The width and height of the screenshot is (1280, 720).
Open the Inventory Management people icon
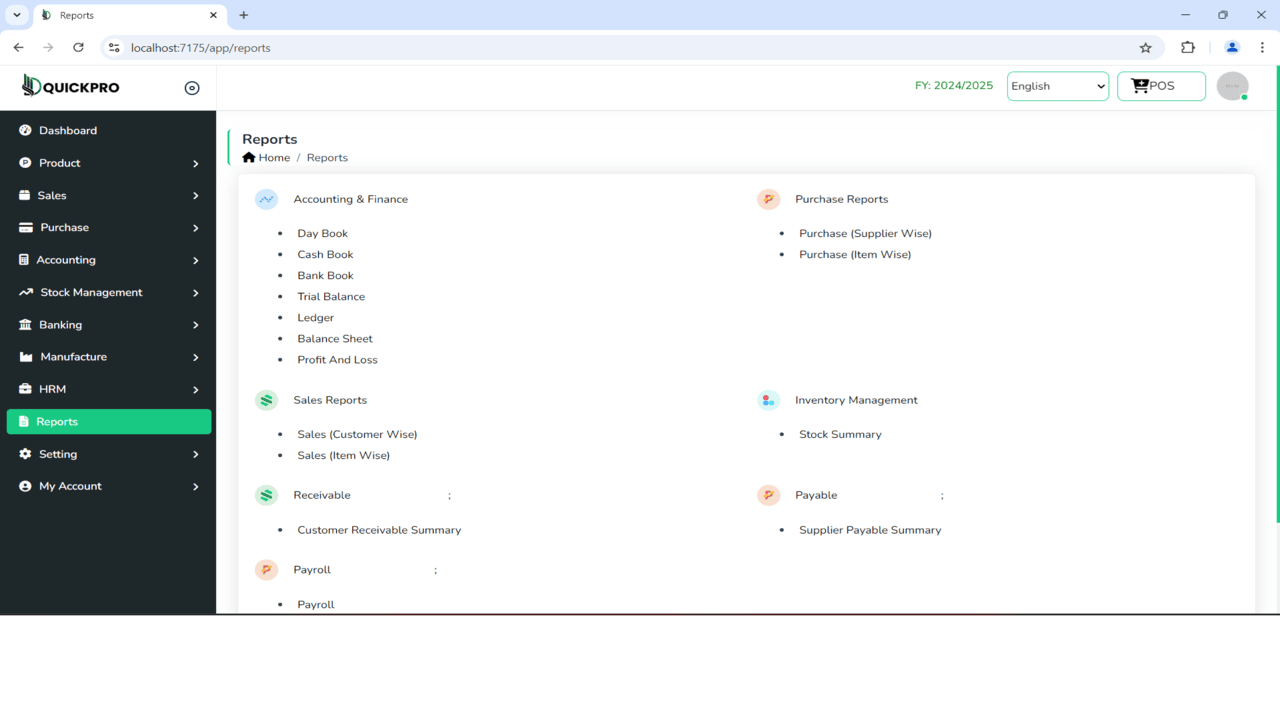768,399
